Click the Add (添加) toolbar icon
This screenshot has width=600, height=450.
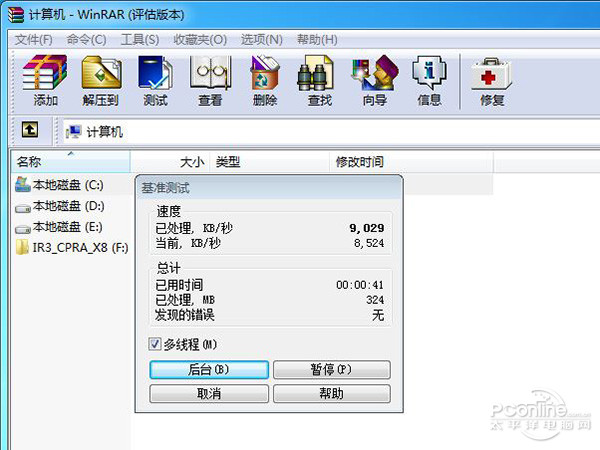tap(45, 73)
